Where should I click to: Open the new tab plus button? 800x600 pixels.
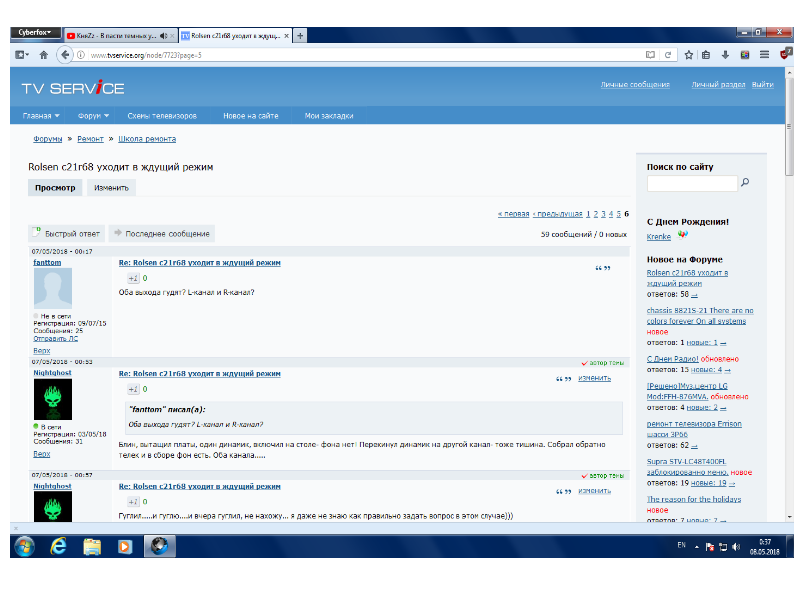300,35
